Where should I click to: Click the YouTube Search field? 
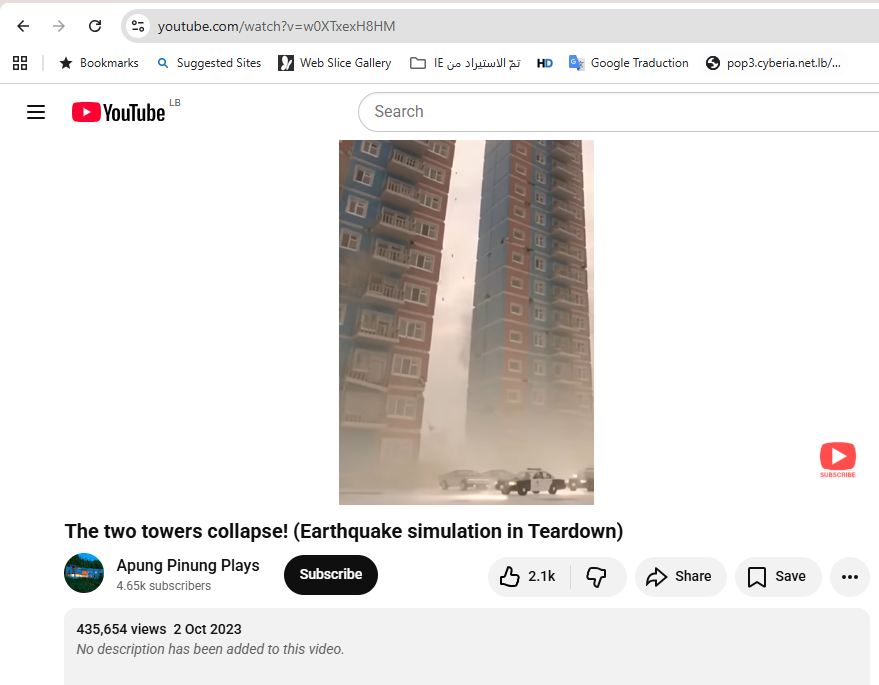point(617,112)
